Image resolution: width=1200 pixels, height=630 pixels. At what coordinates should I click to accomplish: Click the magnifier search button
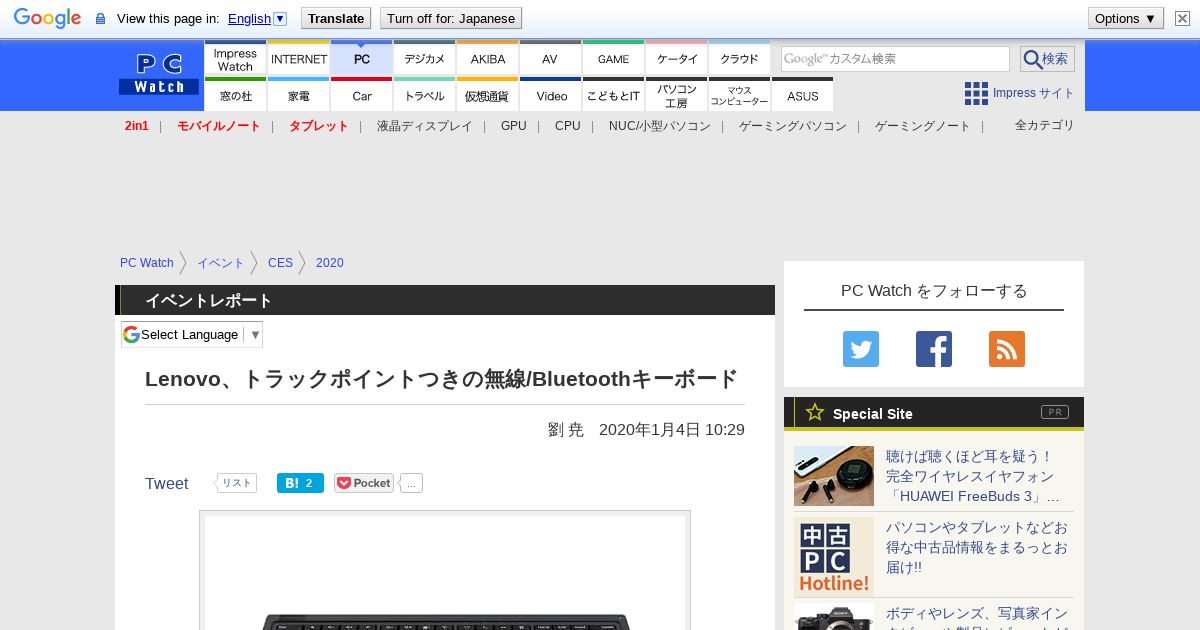click(1047, 59)
